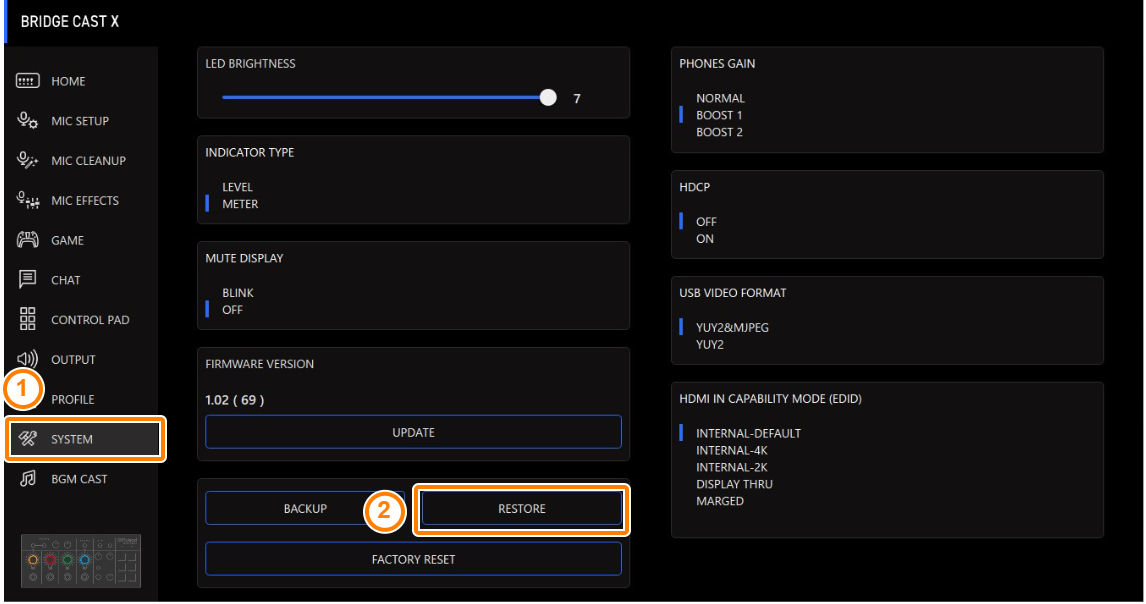This screenshot has height=604, width=1146.
Task: Click the MIC SETUP microphone-gear icon
Action: coord(28,121)
